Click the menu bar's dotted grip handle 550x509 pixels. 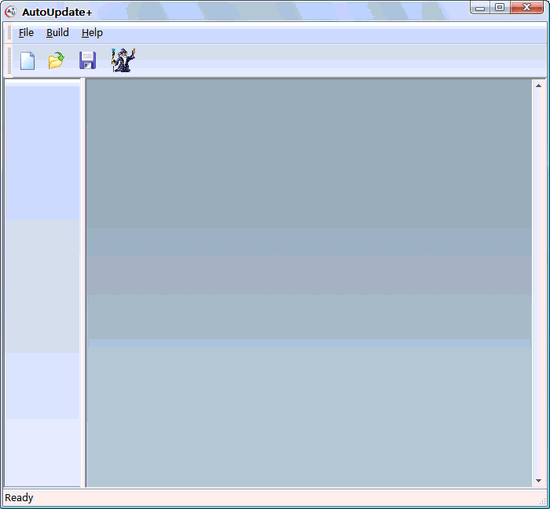coord(9,33)
